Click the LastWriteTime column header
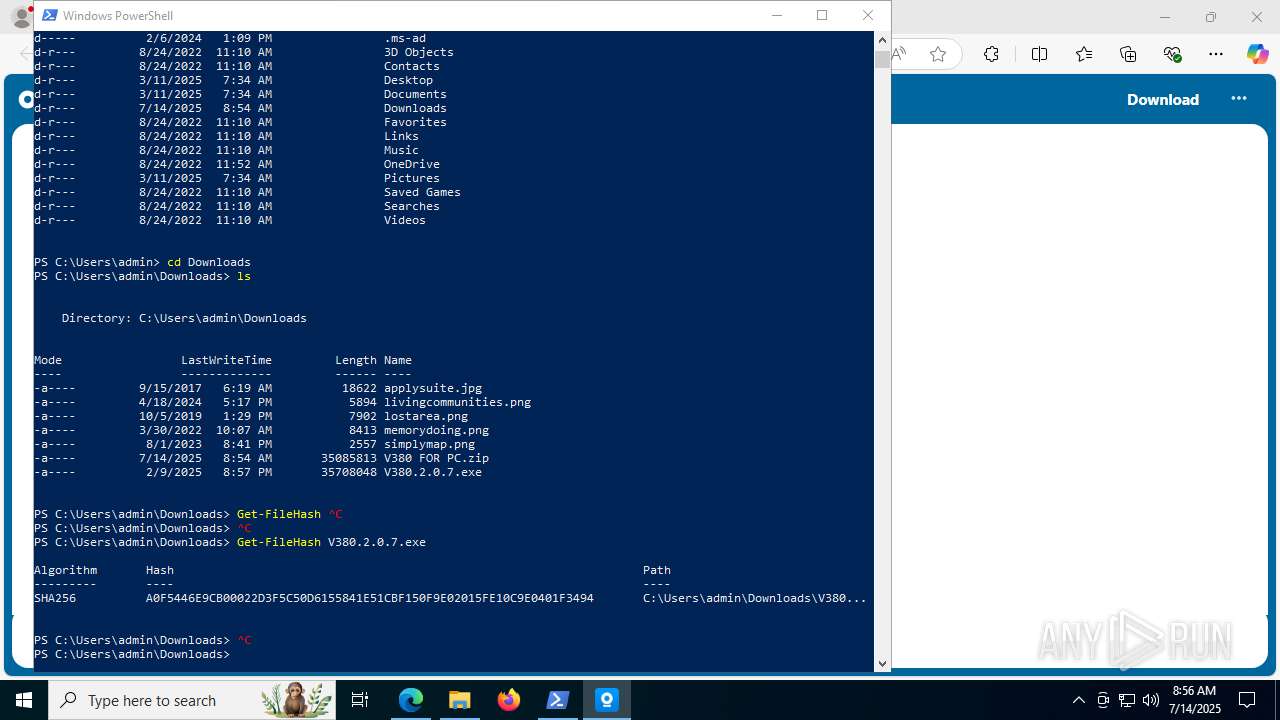 click(x=226, y=360)
